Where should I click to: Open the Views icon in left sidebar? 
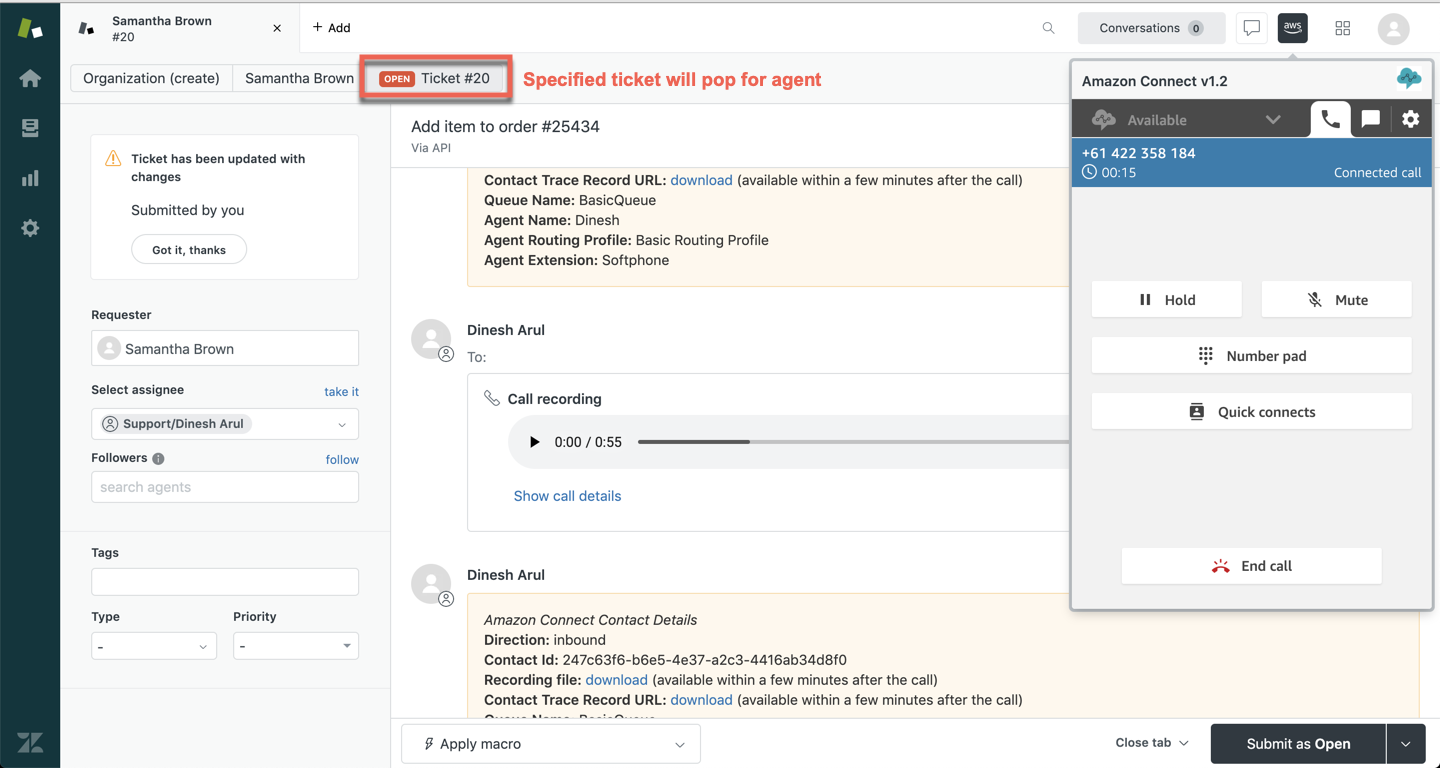pos(30,128)
